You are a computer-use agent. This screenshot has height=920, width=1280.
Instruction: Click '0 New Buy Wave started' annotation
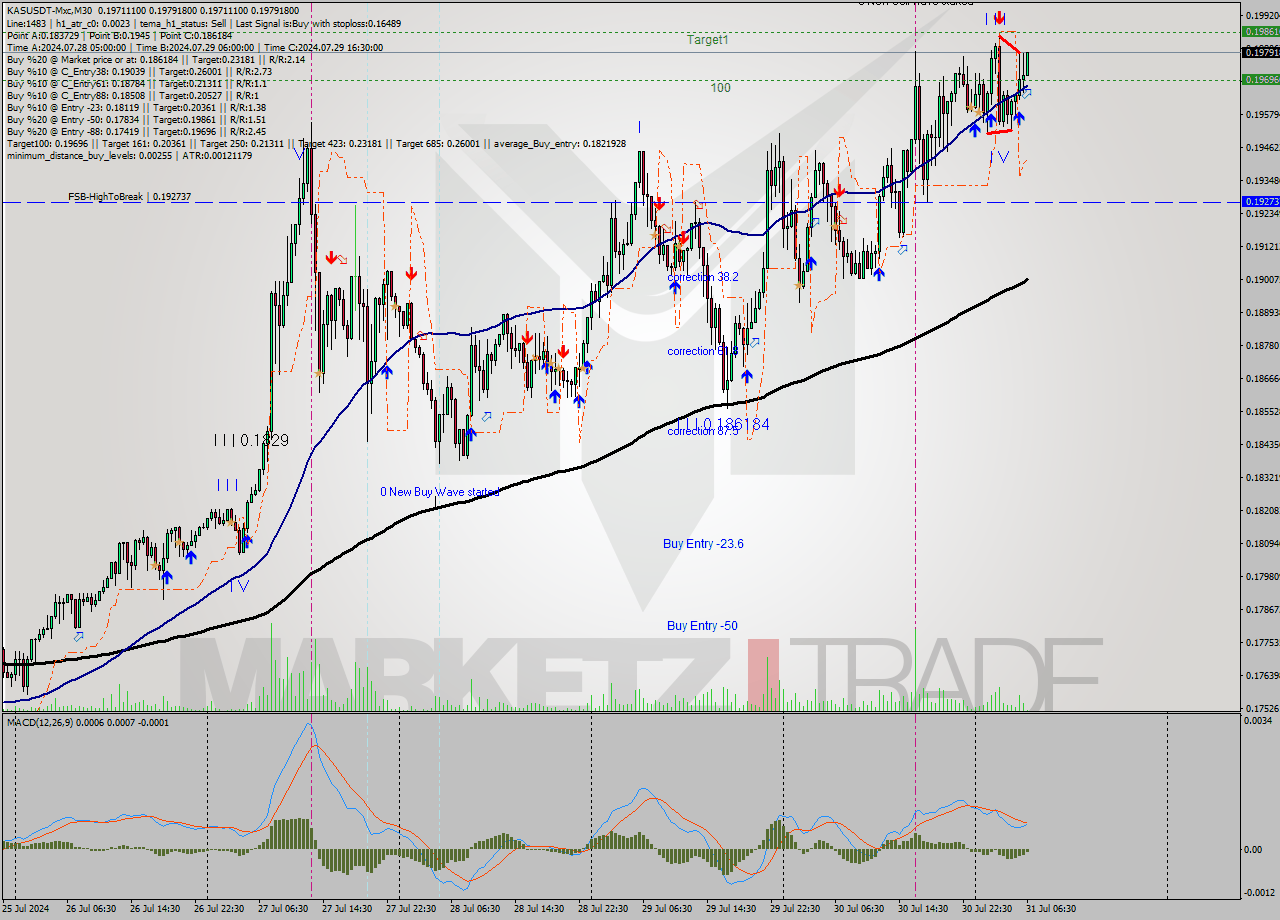(439, 492)
